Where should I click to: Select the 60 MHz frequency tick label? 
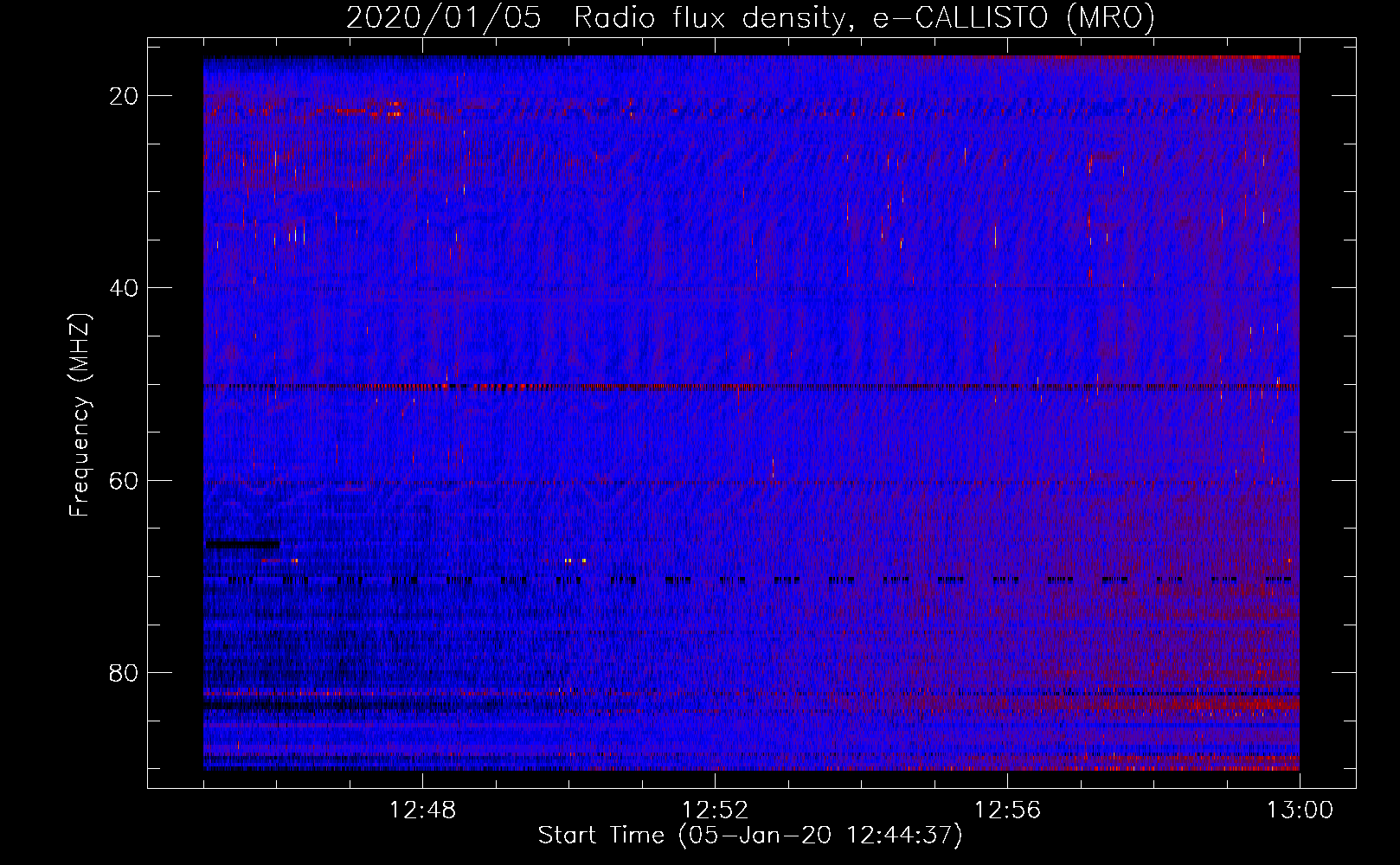tap(125, 480)
